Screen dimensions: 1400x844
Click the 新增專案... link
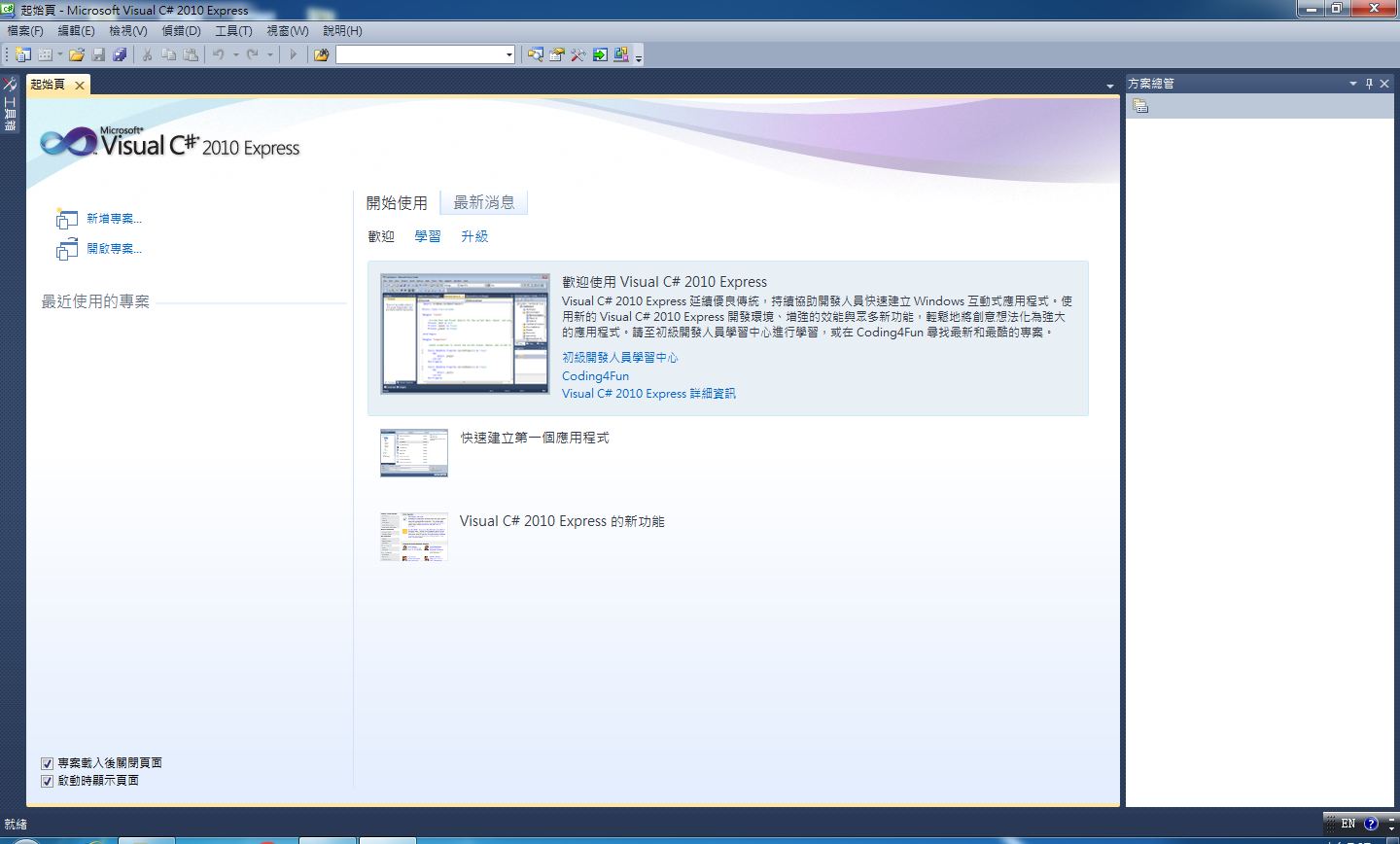(114, 219)
